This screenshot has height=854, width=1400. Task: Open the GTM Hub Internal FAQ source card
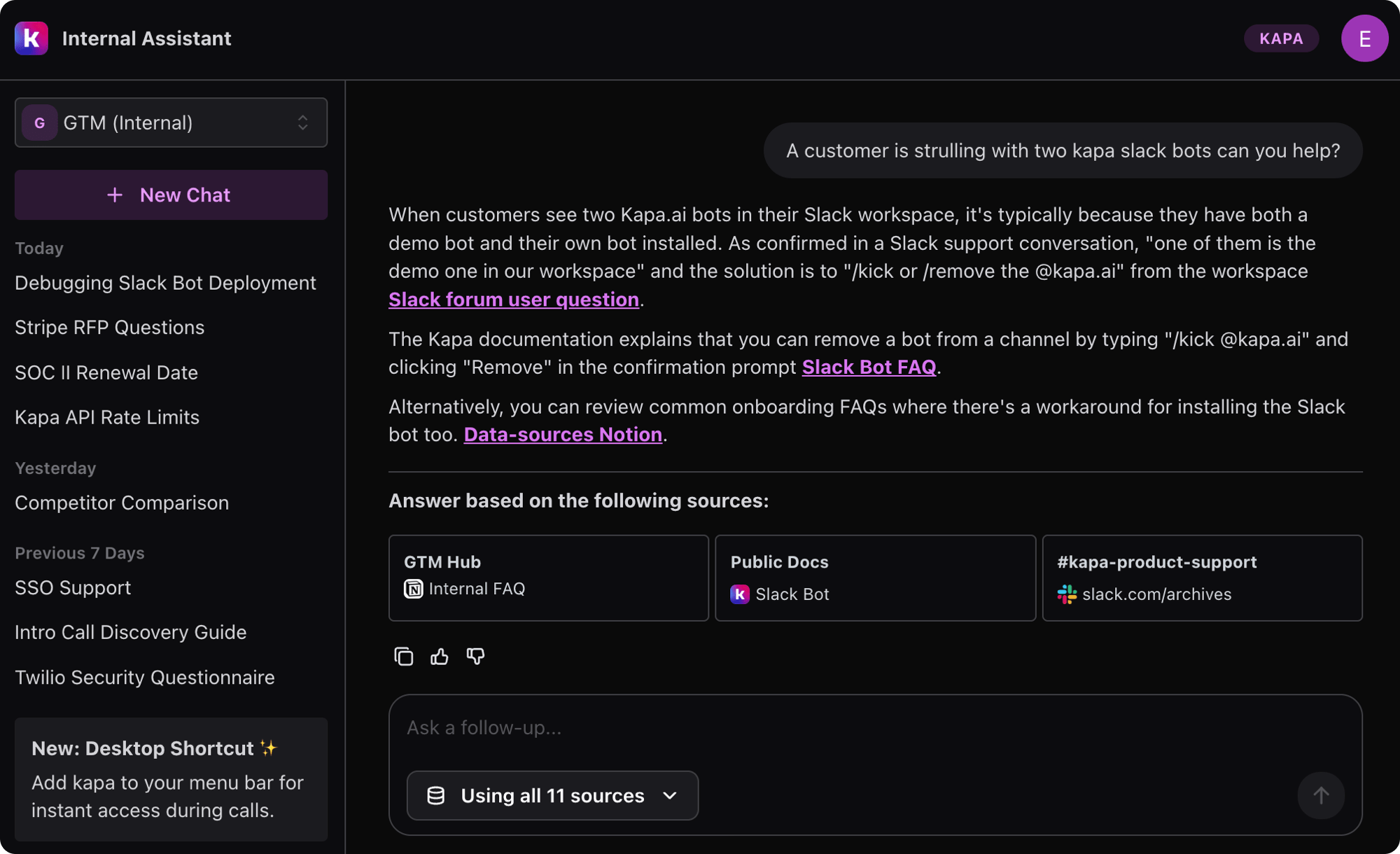point(549,578)
